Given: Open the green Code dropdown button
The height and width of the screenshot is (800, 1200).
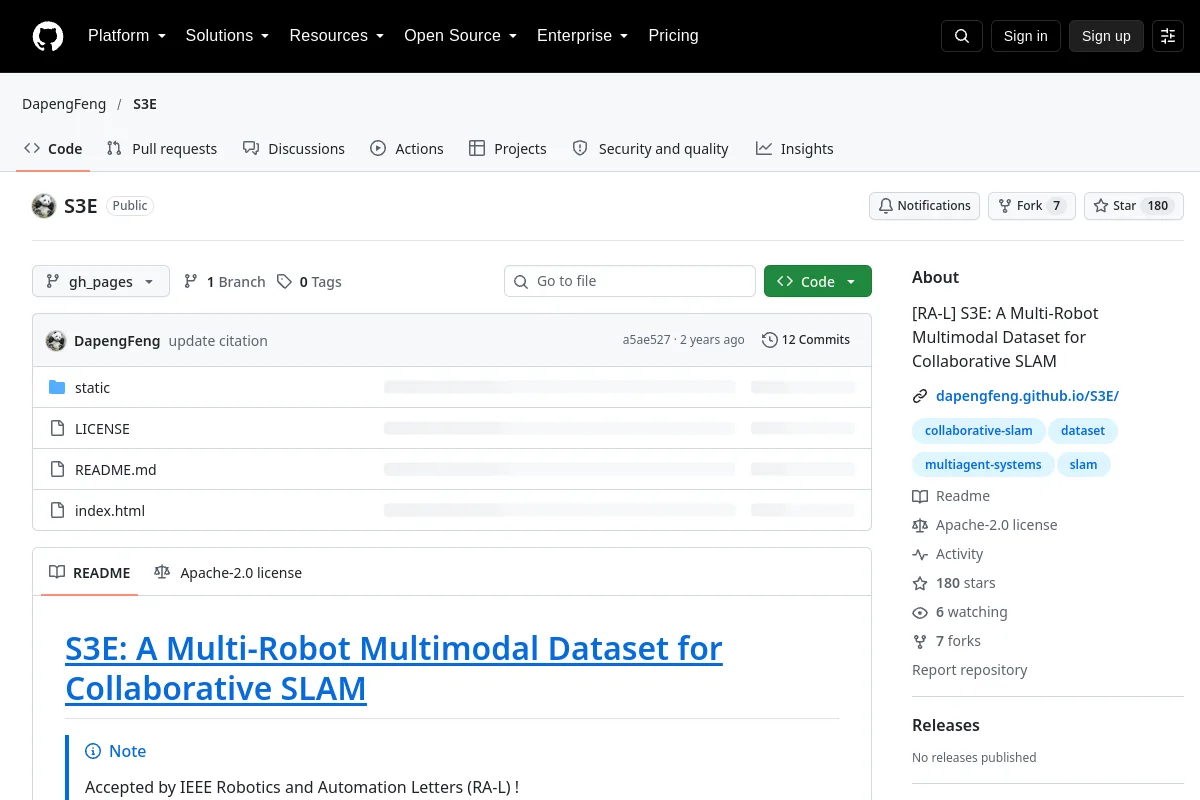Looking at the screenshot, I should 818,282.
